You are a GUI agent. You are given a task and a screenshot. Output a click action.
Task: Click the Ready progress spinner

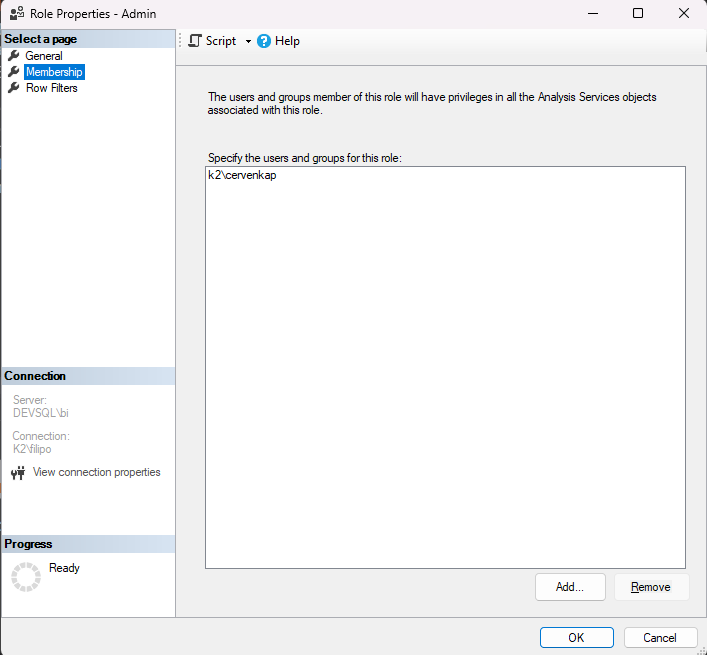[26, 577]
